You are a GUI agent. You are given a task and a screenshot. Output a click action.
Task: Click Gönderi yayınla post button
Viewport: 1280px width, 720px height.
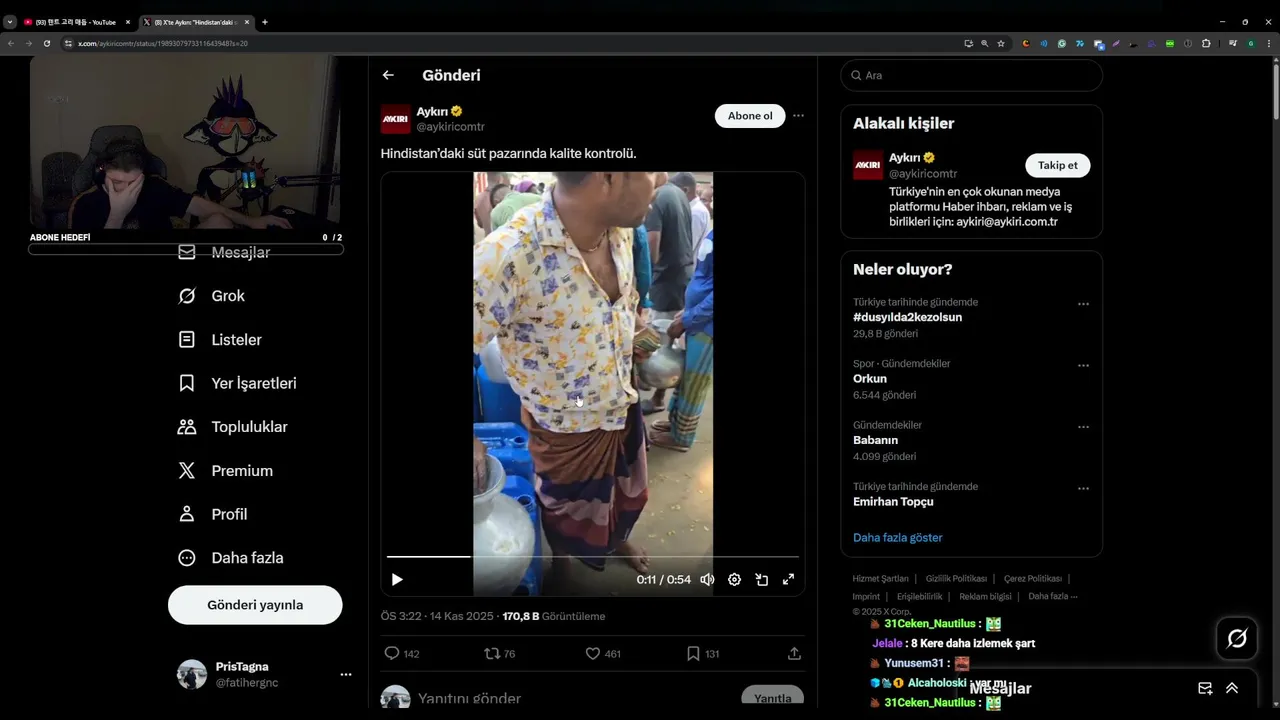coord(255,605)
